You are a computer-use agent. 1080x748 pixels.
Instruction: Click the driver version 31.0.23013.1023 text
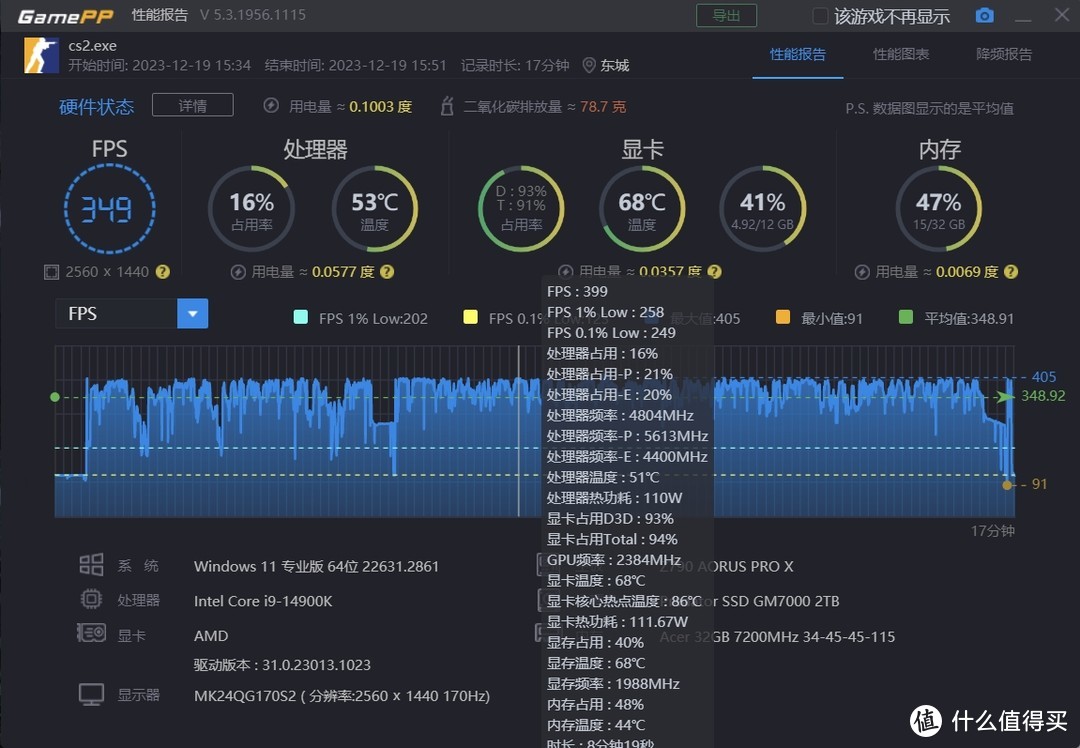(x=282, y=665)
